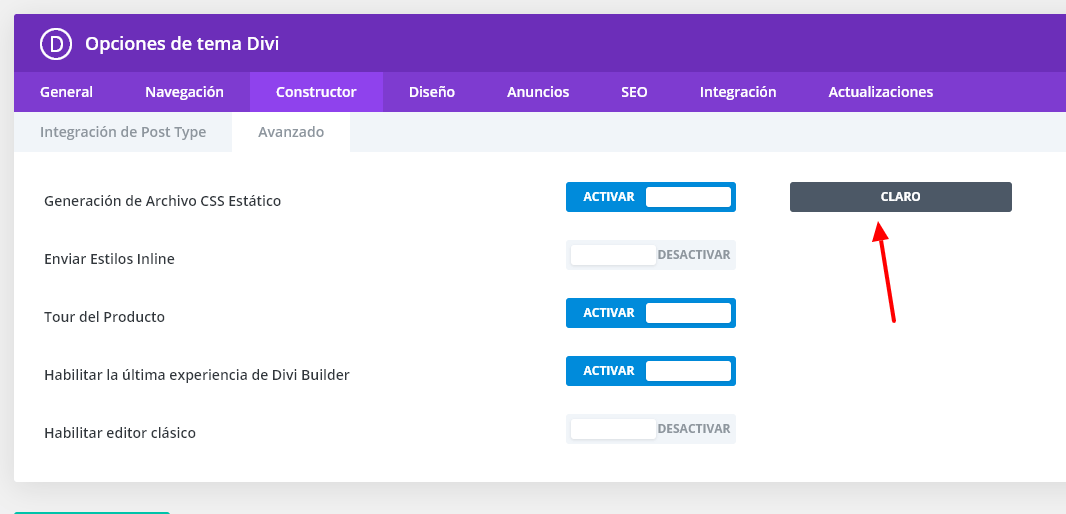1066x514 pixels.
Task: Click the Habilitar editor clásico label
Action: (120, 433)
